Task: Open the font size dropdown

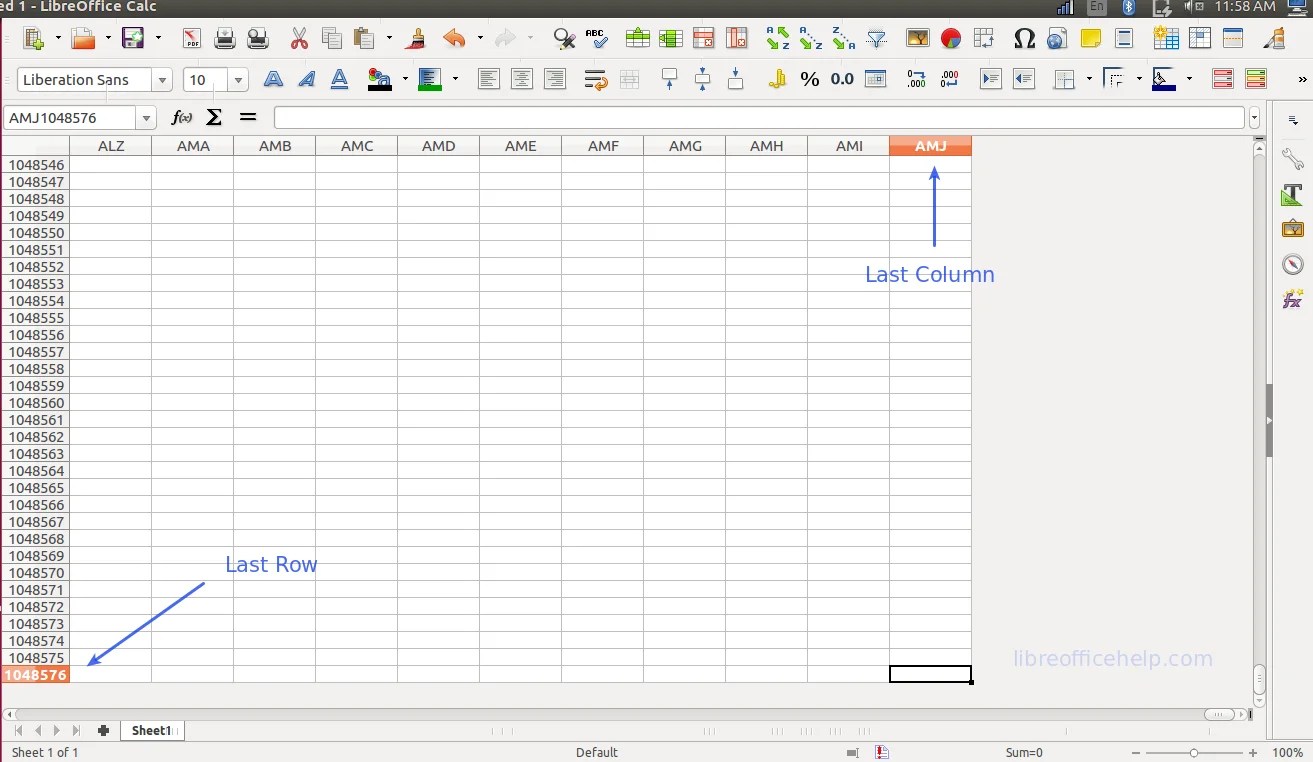Action: 237,79
